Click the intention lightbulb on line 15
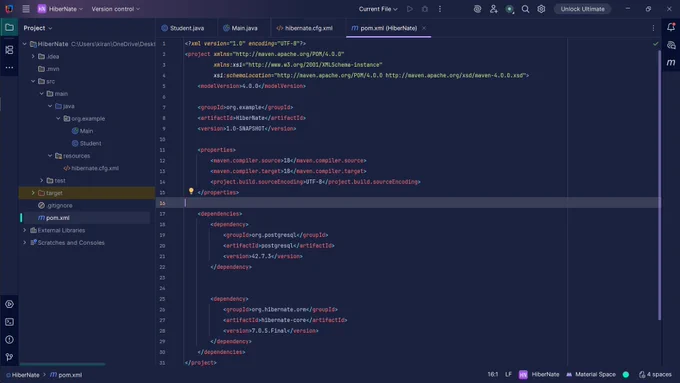Image resolution: width=680 pixels, height=383 pixels. coord(191,191)
